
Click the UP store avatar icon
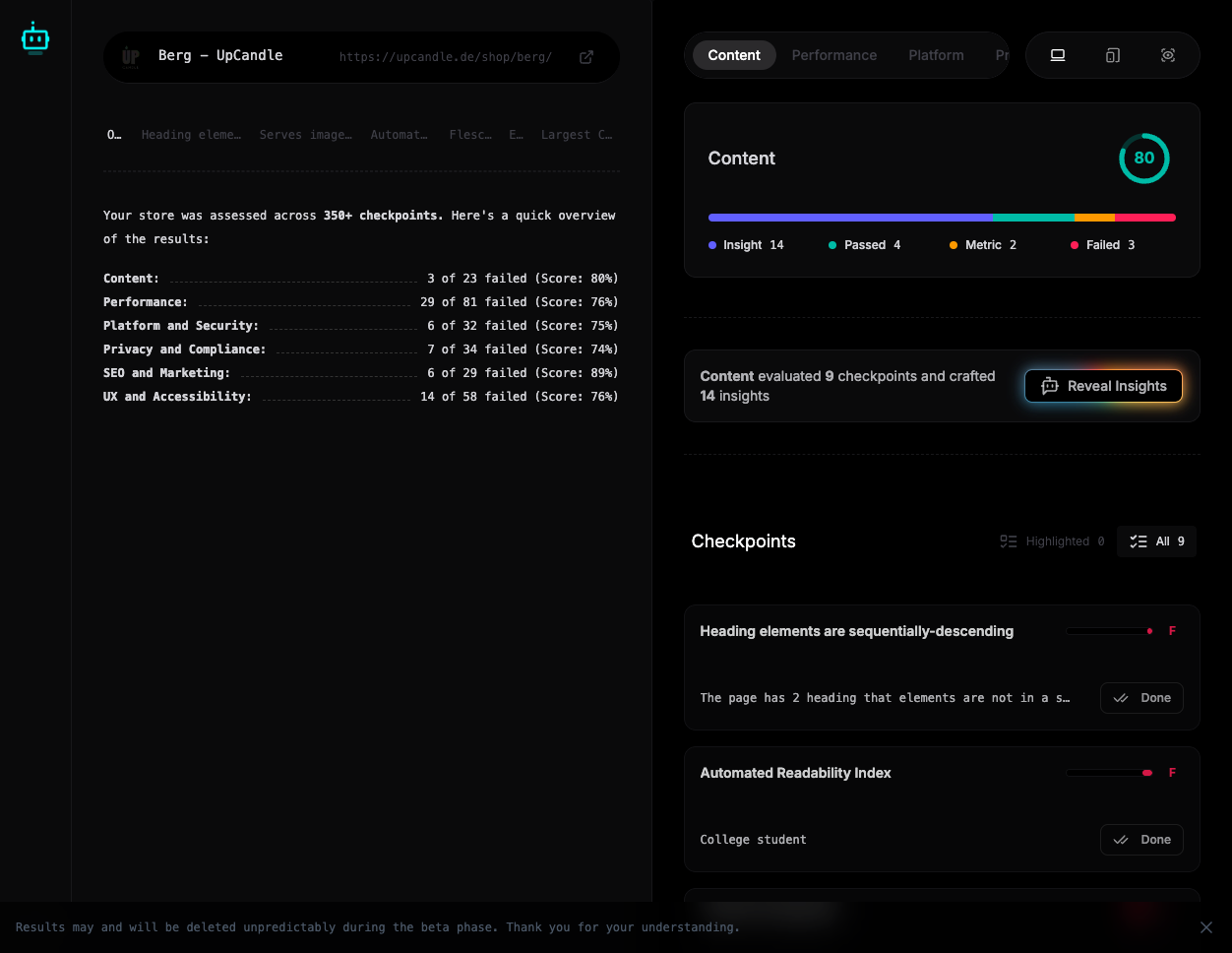tap(130, 56)
